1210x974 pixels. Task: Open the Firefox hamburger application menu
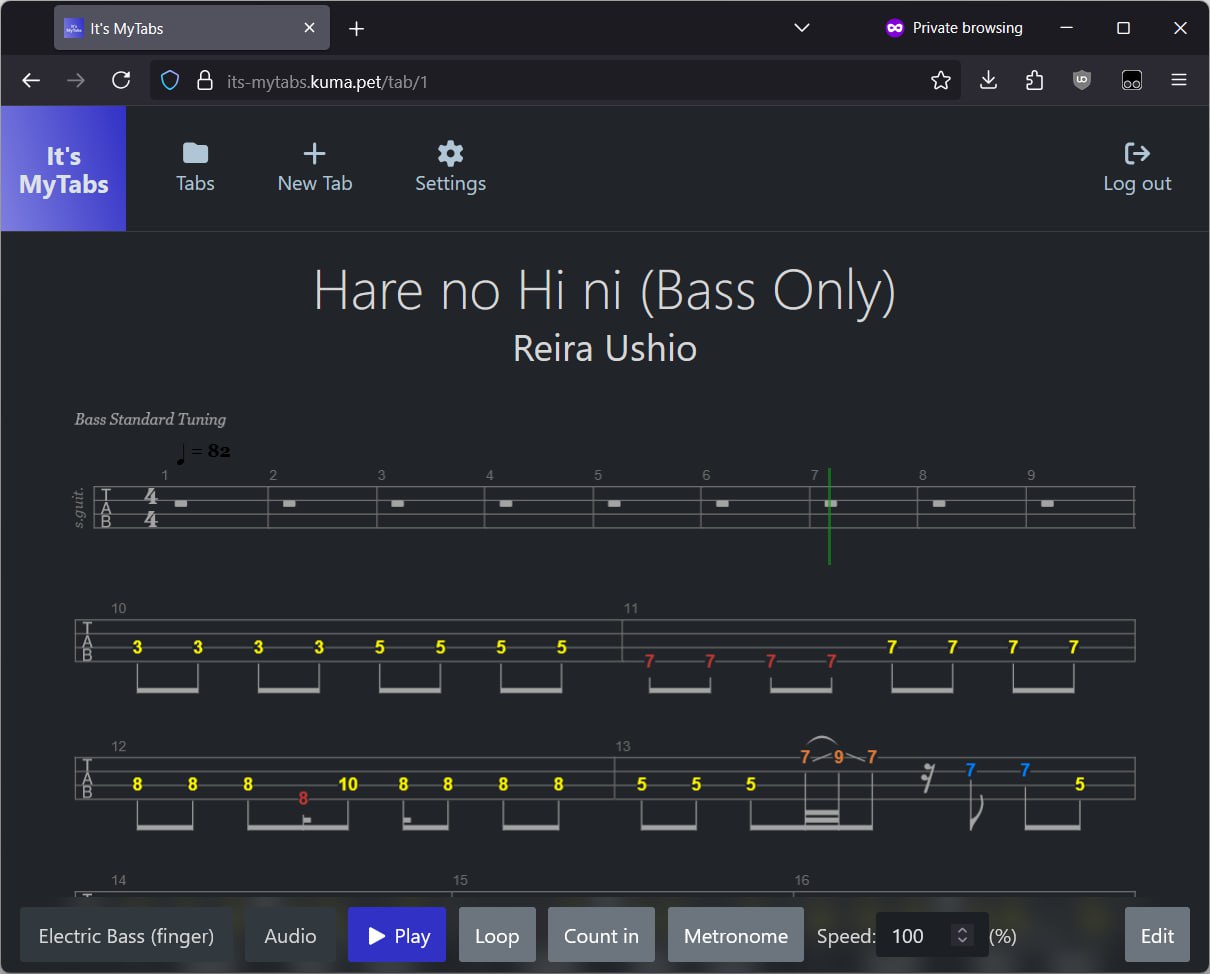[x=1179, y=81]
